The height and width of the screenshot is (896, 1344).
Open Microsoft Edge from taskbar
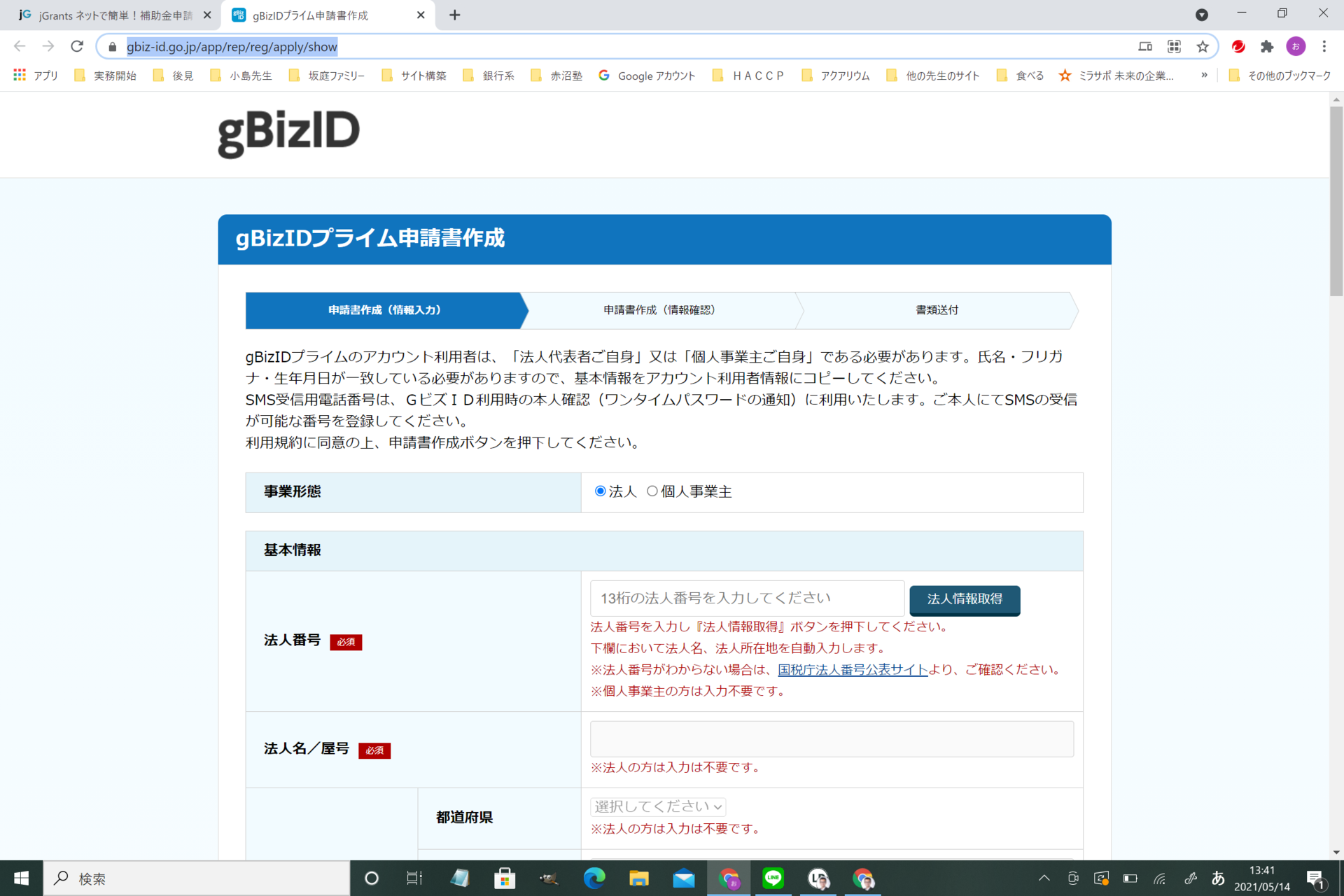pyautogui.click(x=594, y=878)
